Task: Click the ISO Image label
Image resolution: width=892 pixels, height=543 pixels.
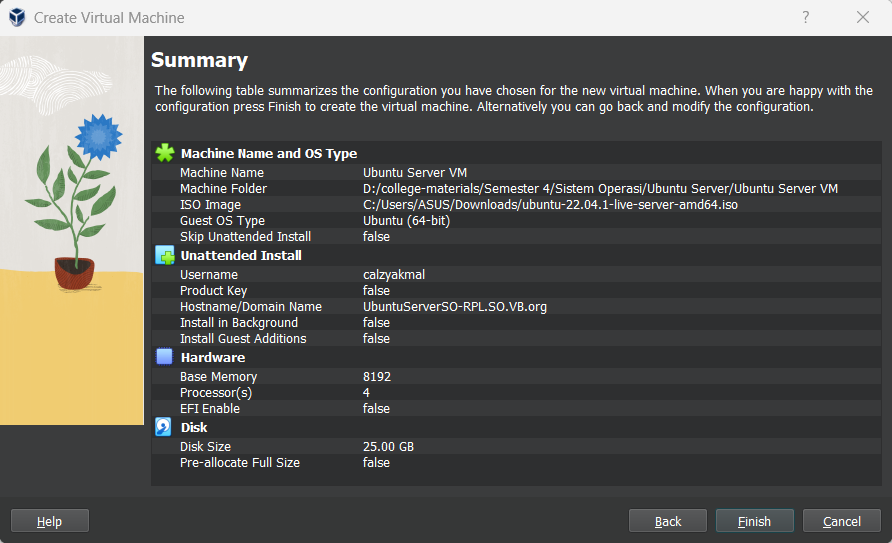Action: (x=210, y=205)
